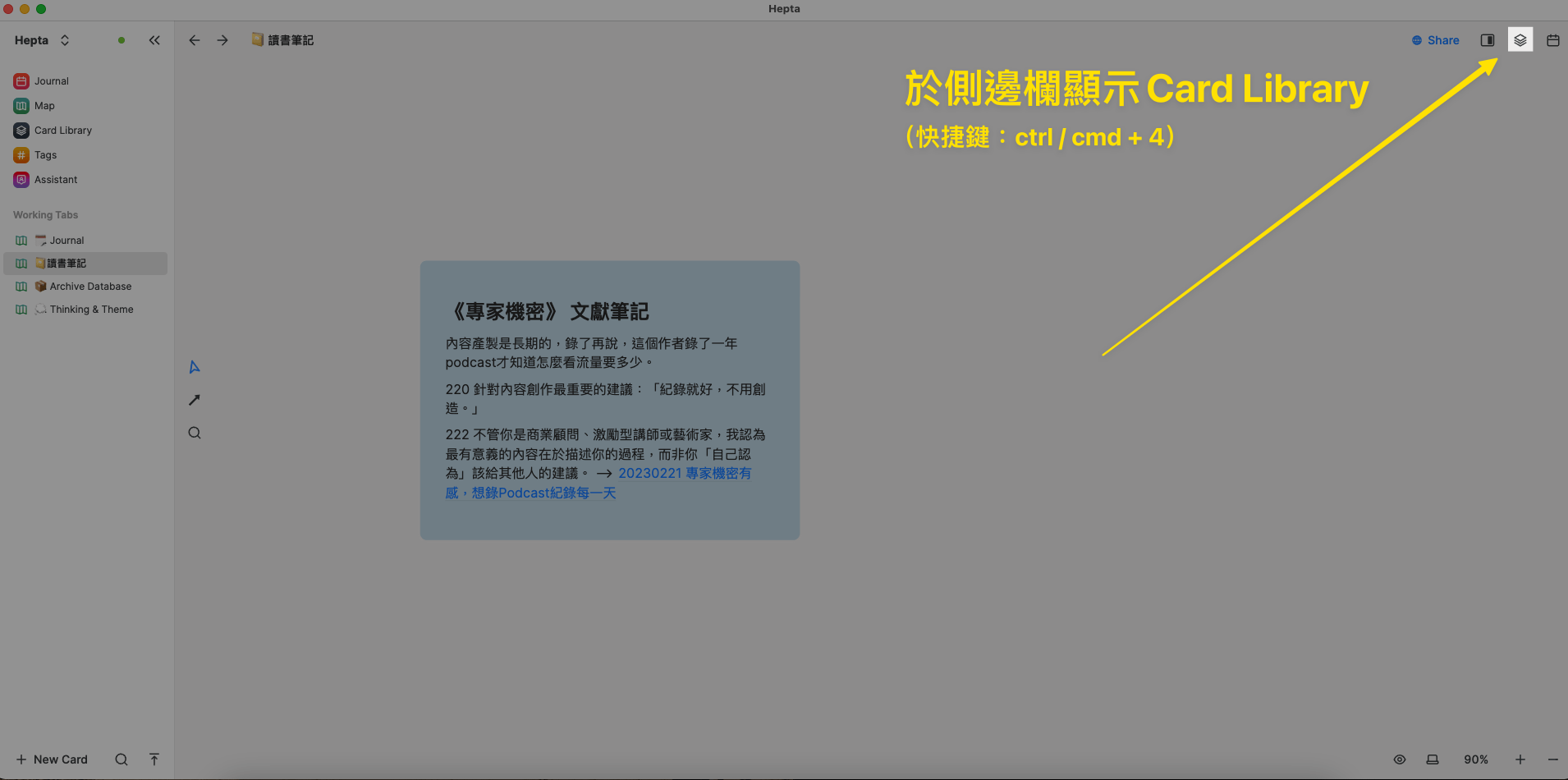The width and height of the screenshot is (1568, 780).
Task: Zoom in with the plus button
Action: click(x=1520, y=759)
